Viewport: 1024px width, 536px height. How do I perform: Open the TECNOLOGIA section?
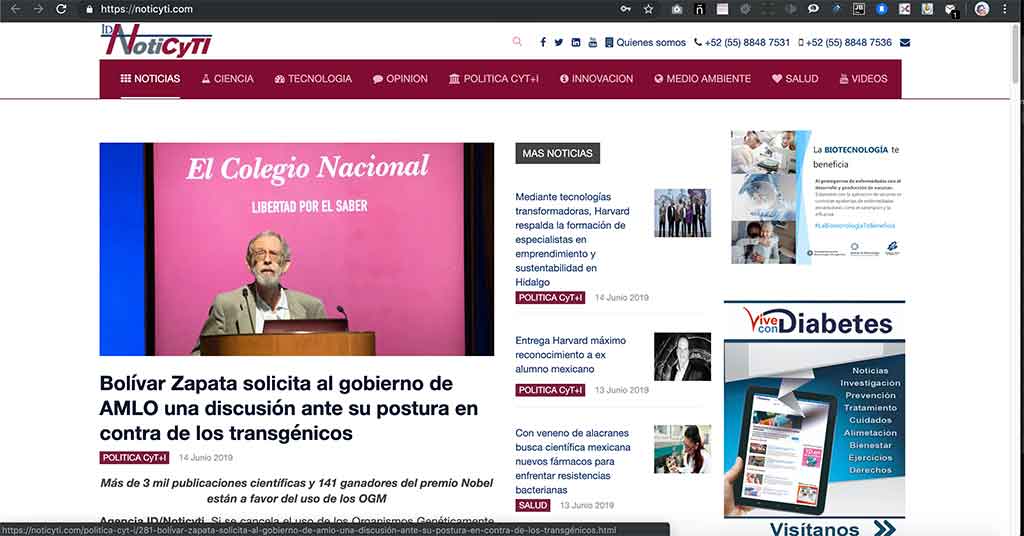[313, 79]
